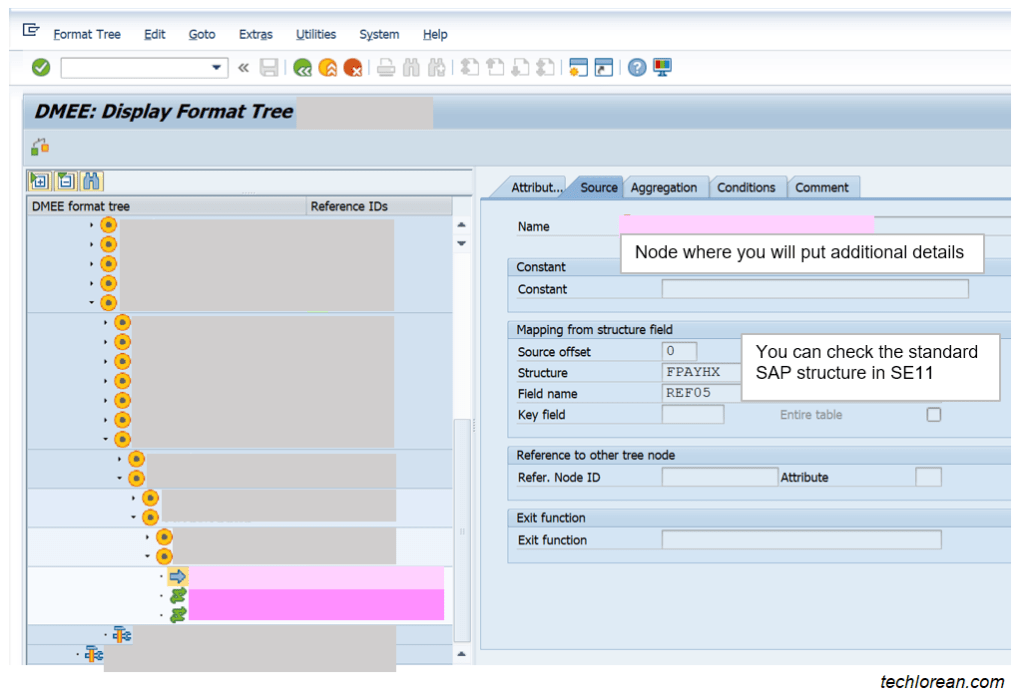Switch to the Conditions tab
Viewport: 1024px width, 695px height.
pos(748,187)
